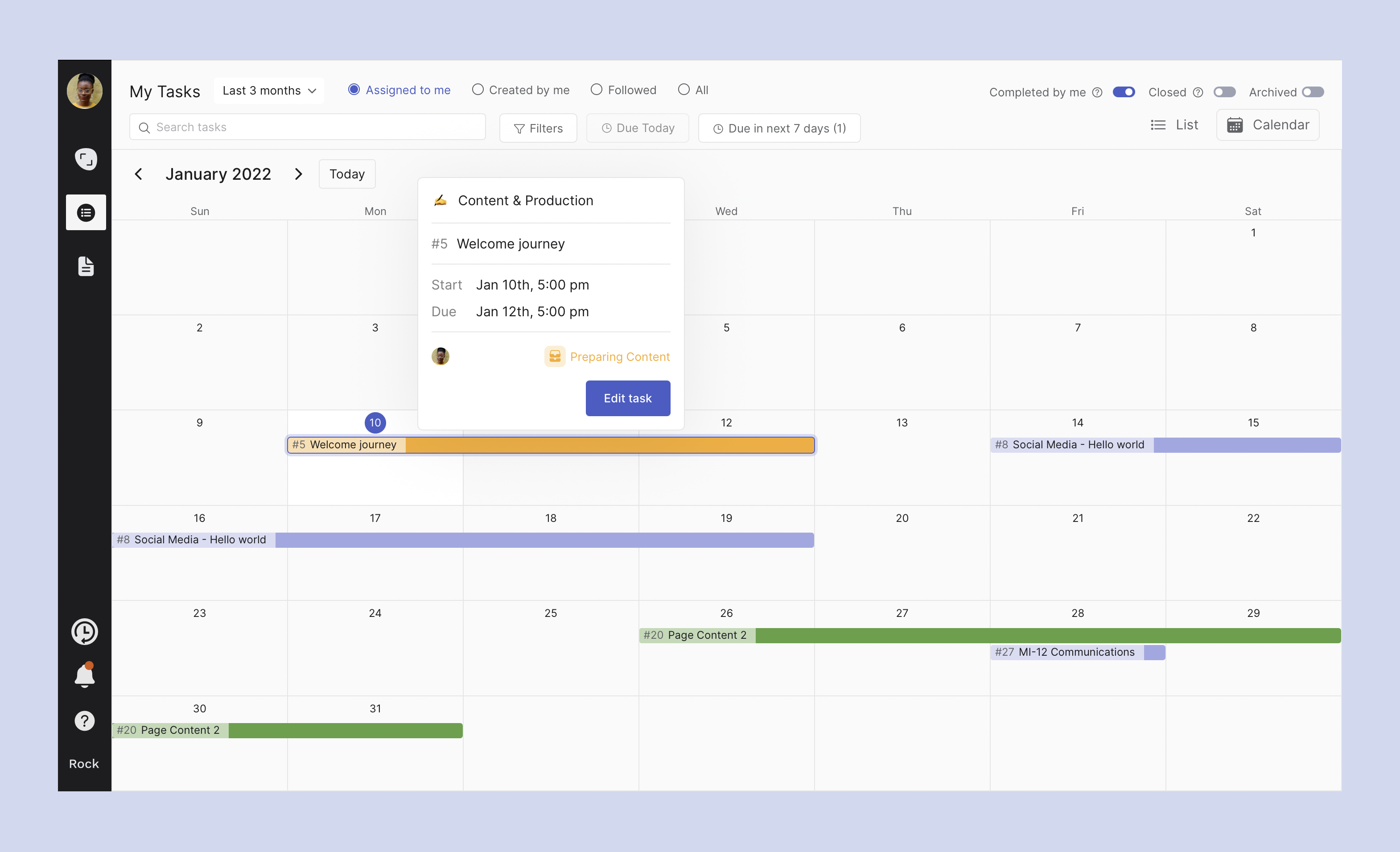The width and height of the screenshot is (1400, 852).
Task: Click the My Tasks list icon in sidebar
Action: (x=86, y=213)
